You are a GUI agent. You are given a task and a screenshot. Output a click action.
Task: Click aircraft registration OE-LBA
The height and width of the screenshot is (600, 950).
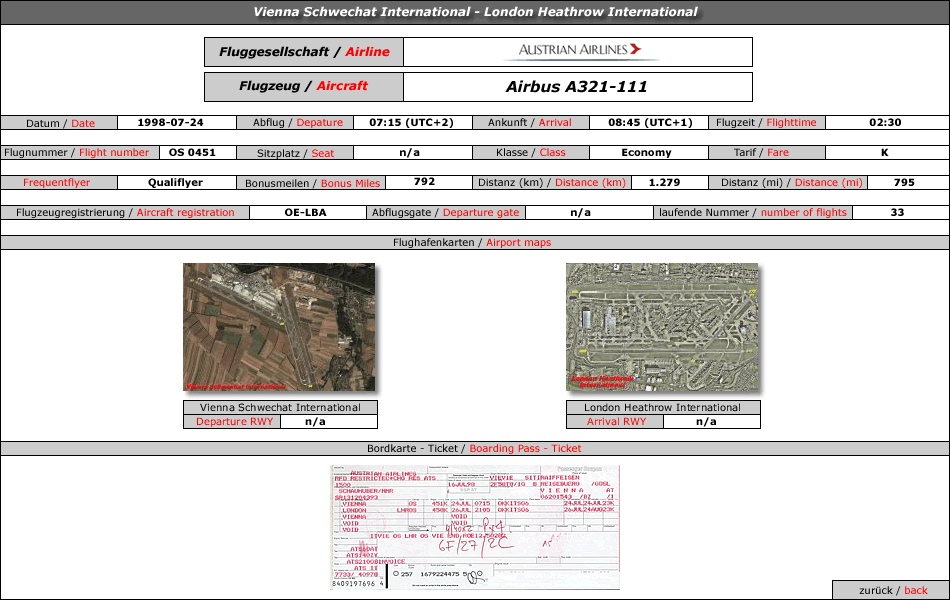tap(305, 212)
